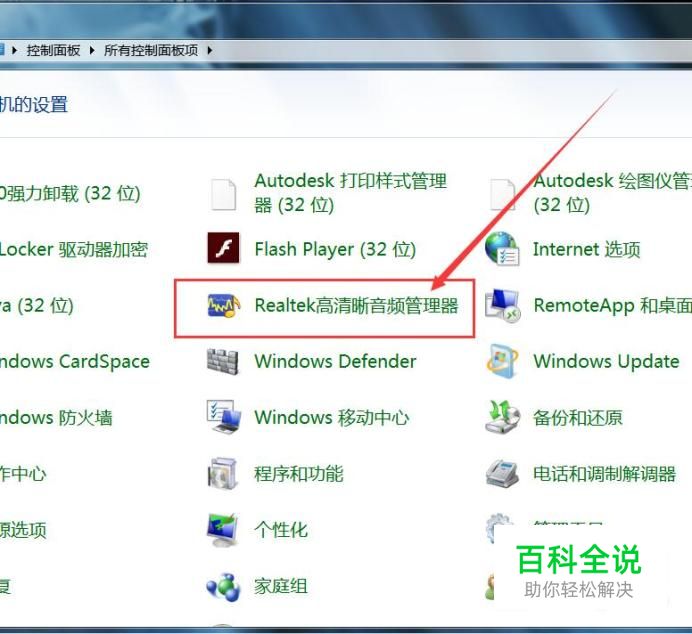The width and height of the screenshot is (692, 634).
Task: Open Windows CardSpace link
Action: (x=75, y=362)
